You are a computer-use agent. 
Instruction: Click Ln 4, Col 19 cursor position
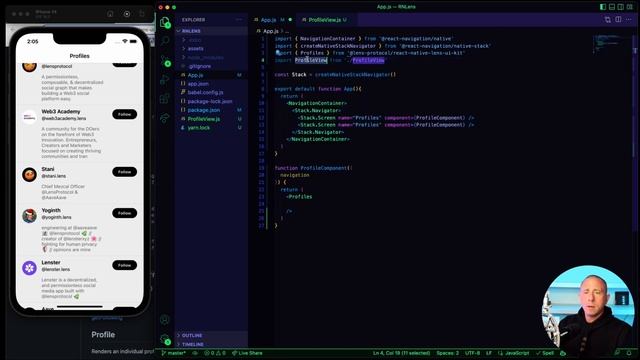pyautogui.click(x=401, y=353)
